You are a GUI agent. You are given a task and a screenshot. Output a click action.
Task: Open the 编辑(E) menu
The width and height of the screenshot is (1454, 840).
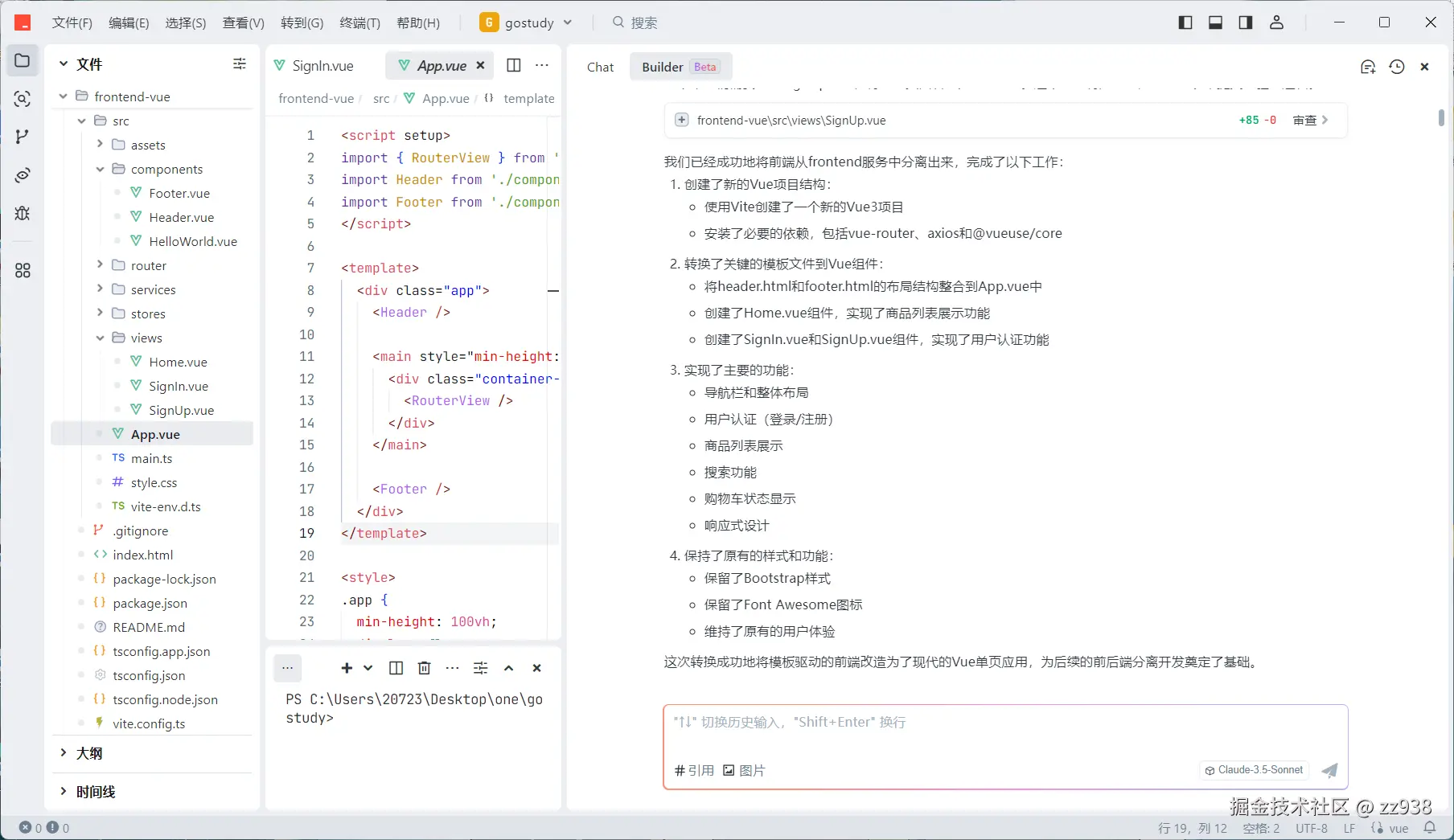tap(129, 23)
